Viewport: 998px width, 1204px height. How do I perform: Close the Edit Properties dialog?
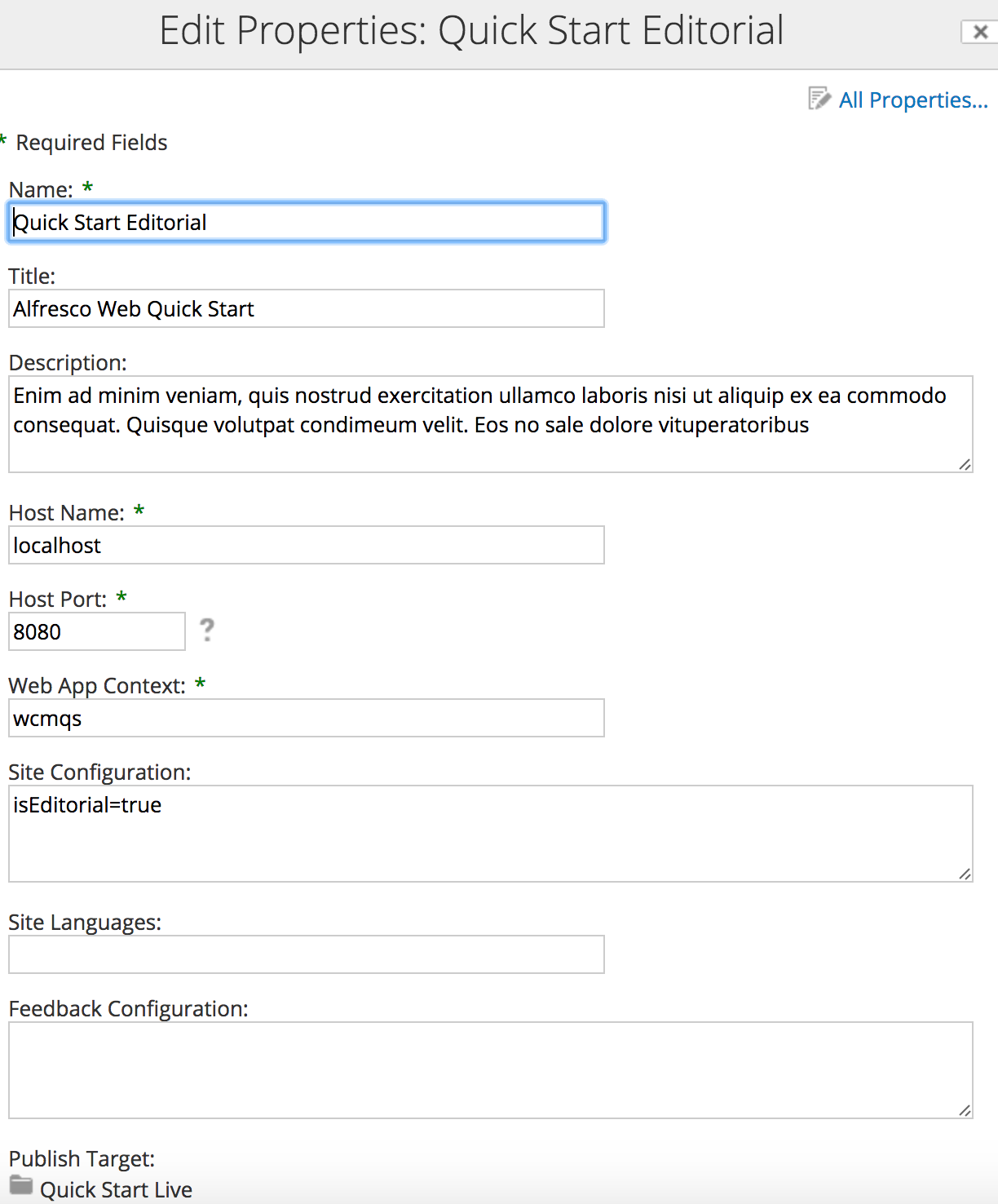980,32
